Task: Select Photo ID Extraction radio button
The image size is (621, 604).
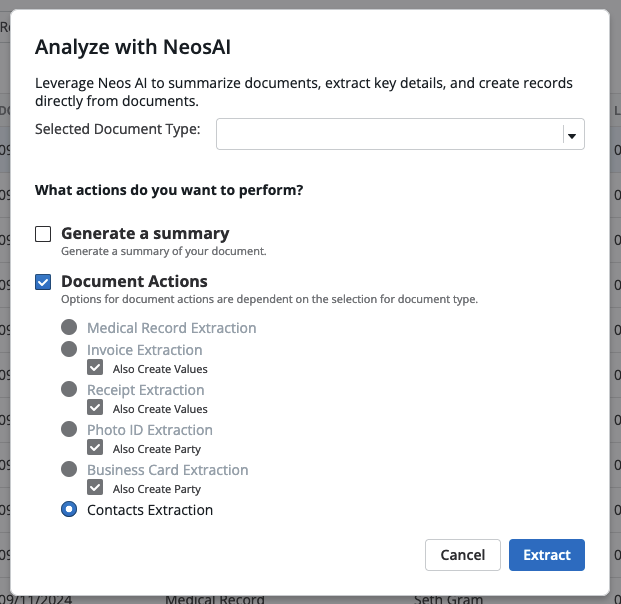Action: (69, 429)
